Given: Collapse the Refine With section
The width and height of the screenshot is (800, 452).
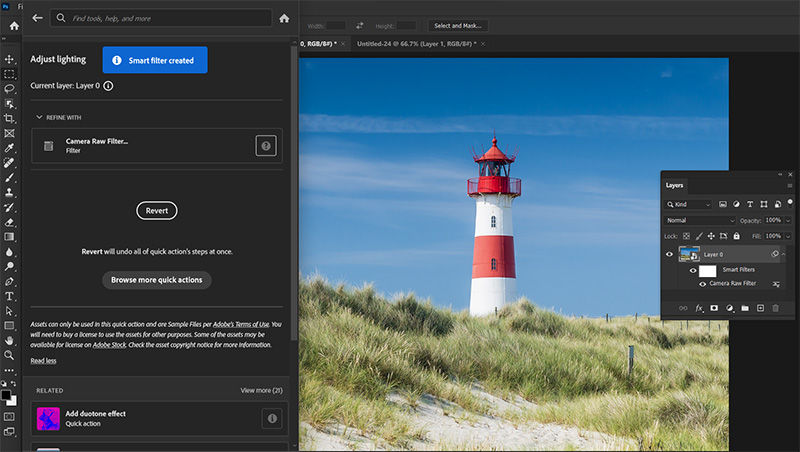Looking at the screenshot, I should 40,117.
